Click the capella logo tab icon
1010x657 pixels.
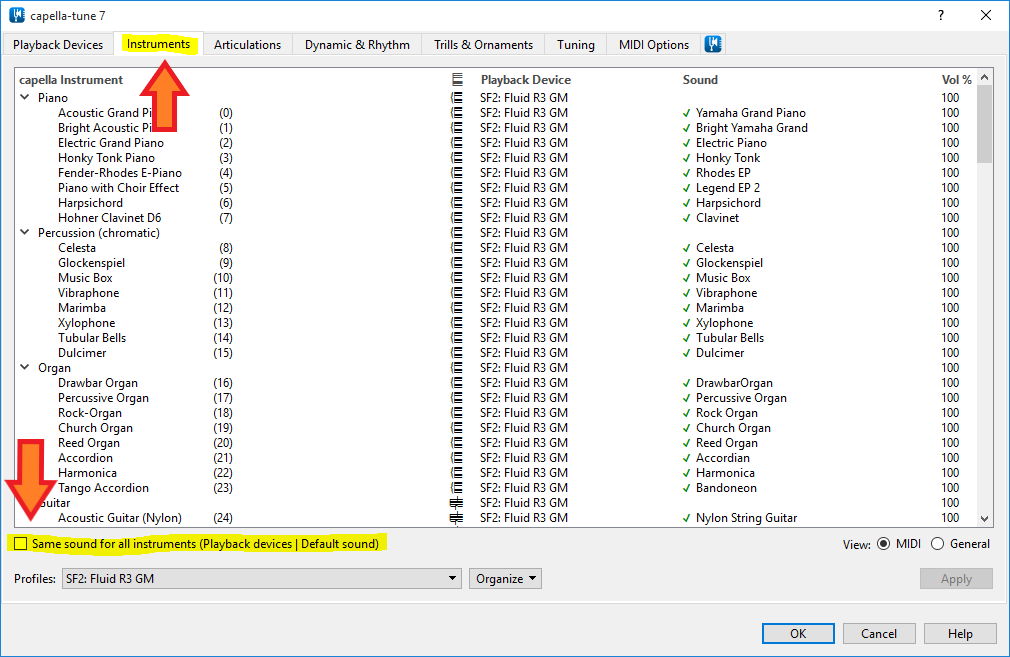tap(712, 44)
